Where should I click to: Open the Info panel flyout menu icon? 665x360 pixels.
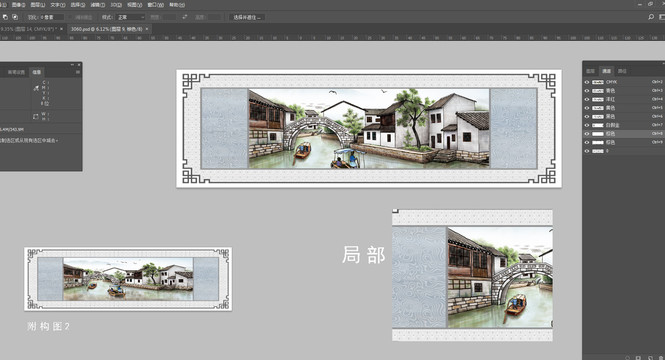(78, 72)
